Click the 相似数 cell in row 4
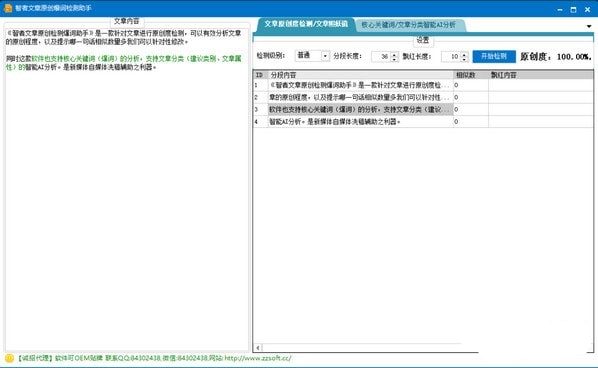 pos(471,122)
